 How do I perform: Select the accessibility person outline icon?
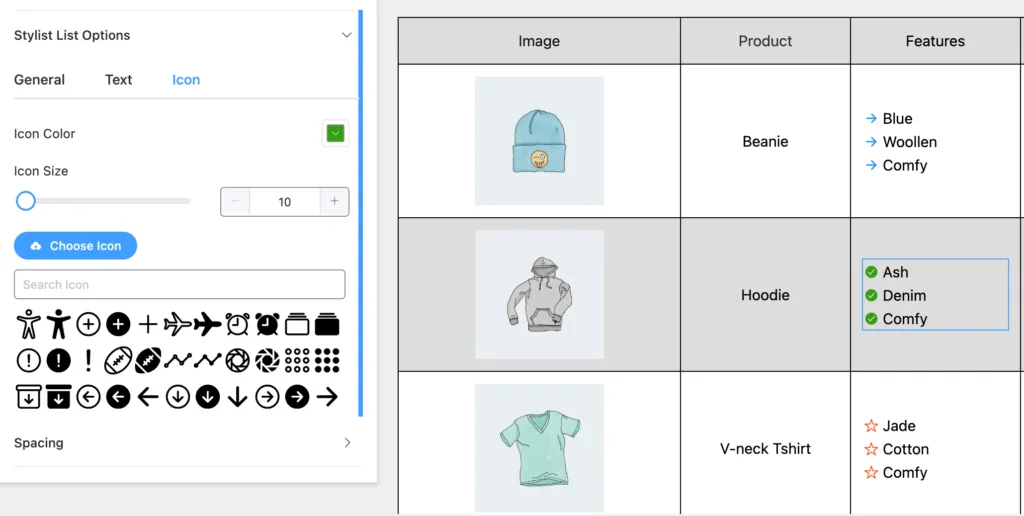(29, 324)
